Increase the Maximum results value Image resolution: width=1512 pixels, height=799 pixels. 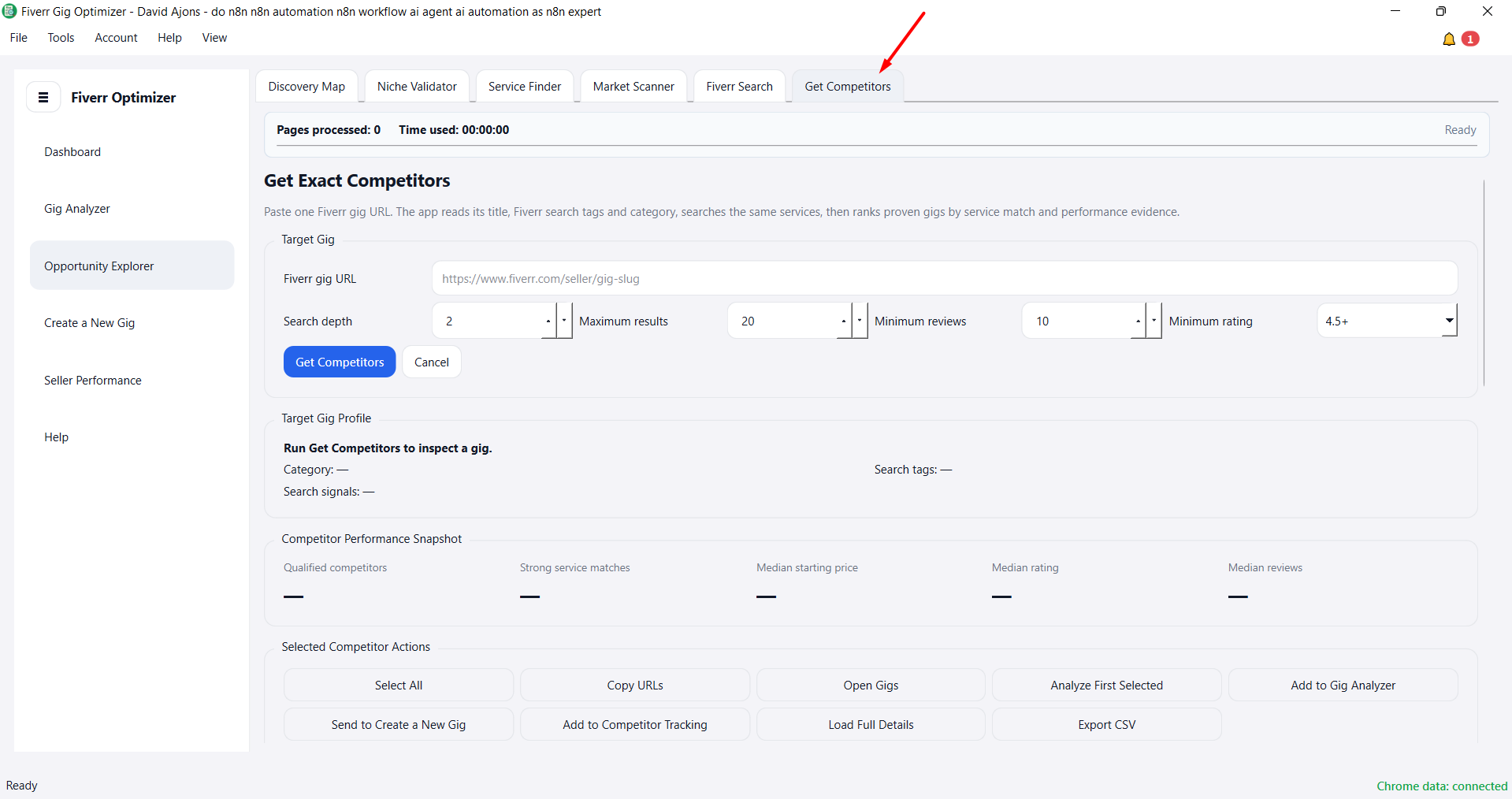tap(844, 321)
